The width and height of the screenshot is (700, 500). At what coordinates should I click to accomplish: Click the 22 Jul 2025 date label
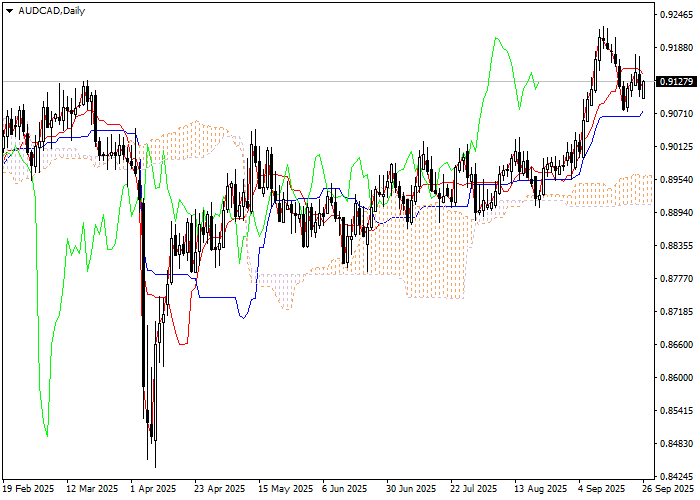[474, 489]
